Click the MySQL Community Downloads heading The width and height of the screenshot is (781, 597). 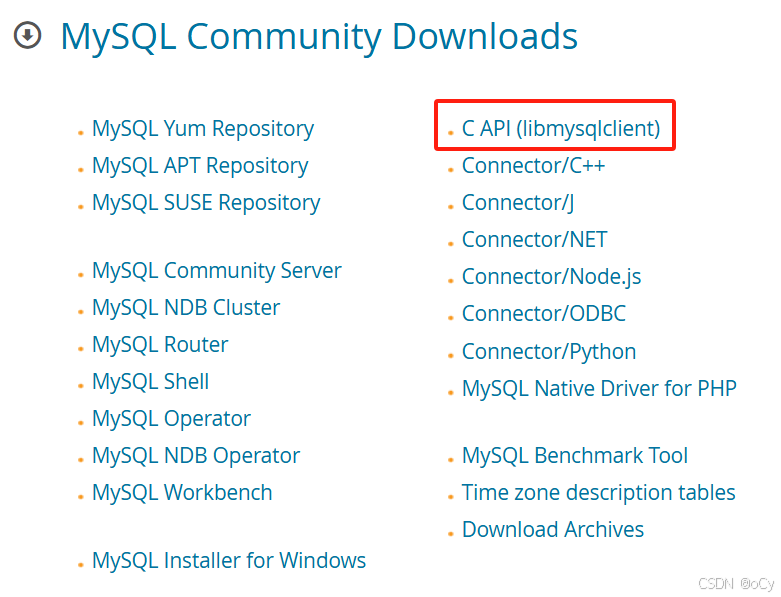(x=319, y=36)
